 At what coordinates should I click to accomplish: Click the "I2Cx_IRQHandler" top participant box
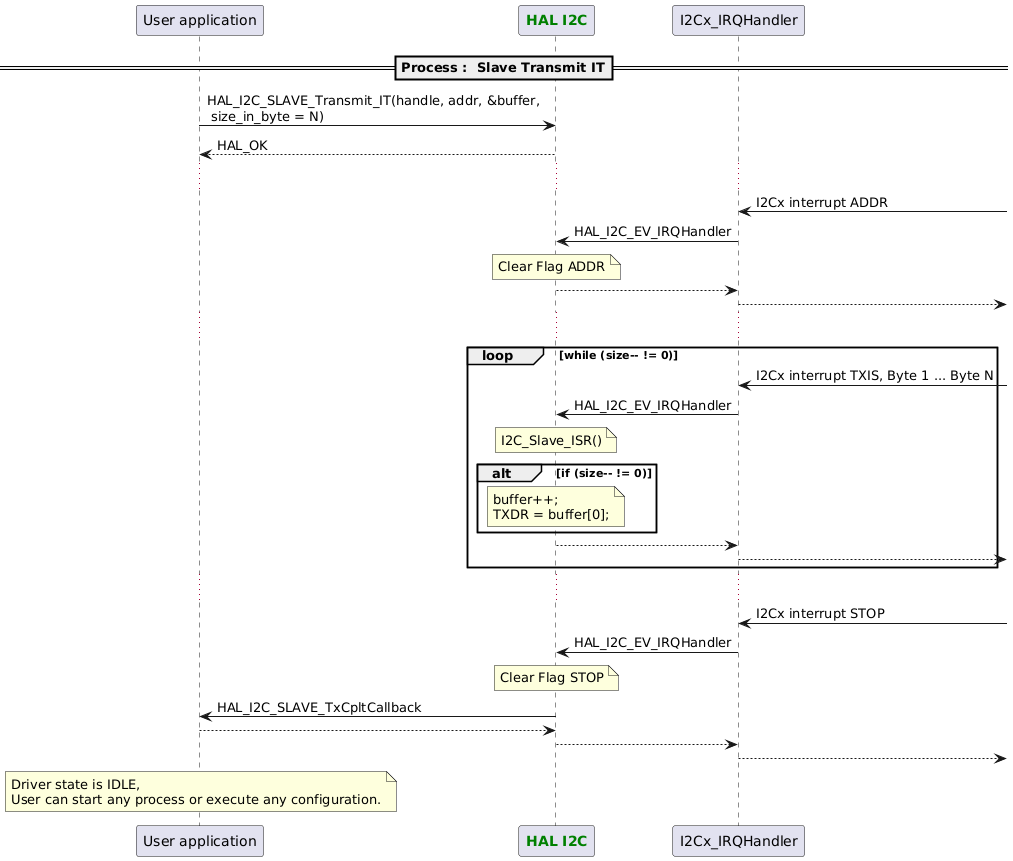738,20
